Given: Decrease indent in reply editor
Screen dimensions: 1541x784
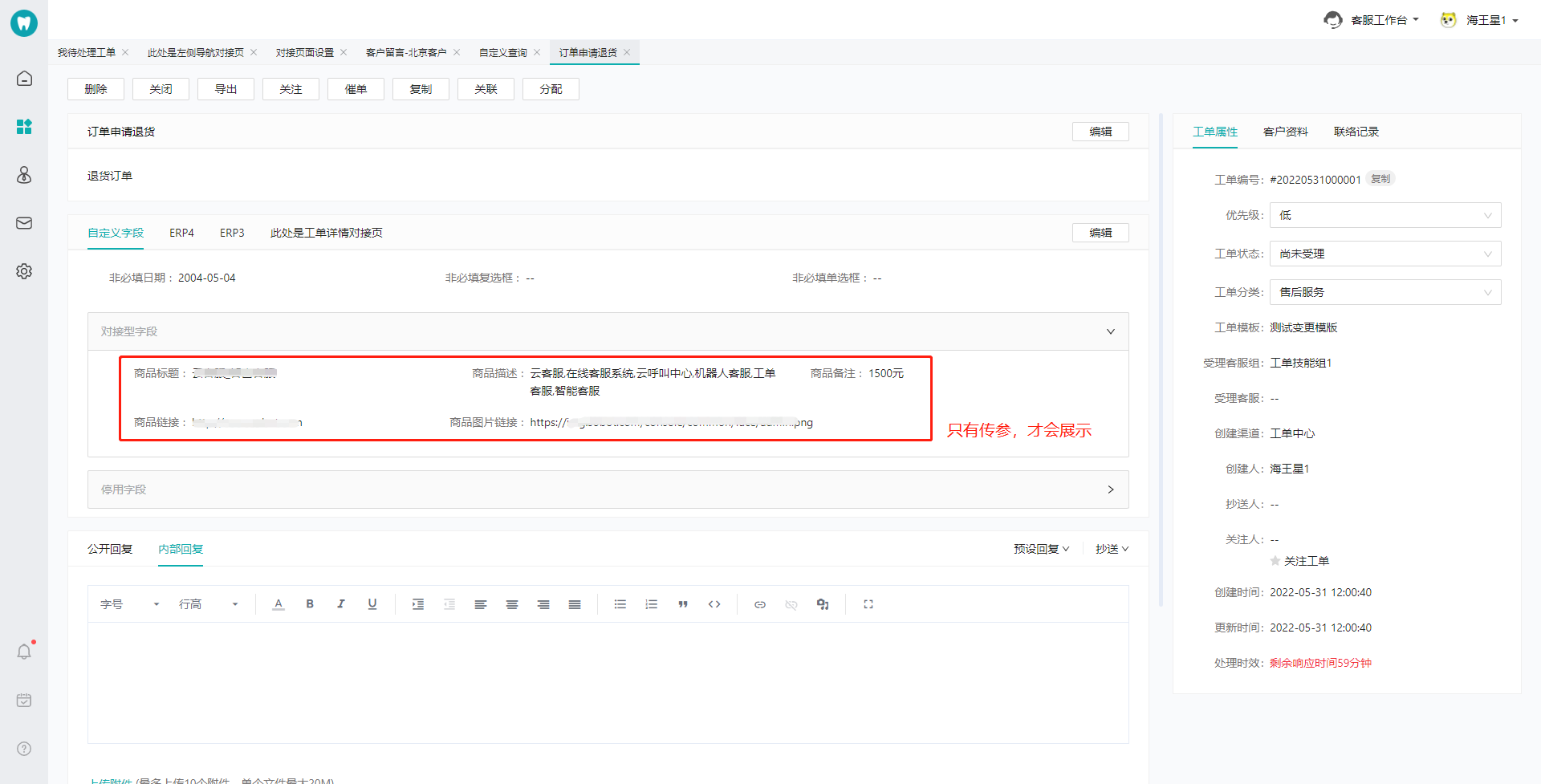Looking at the screenshot, I should tap(449, 604).
